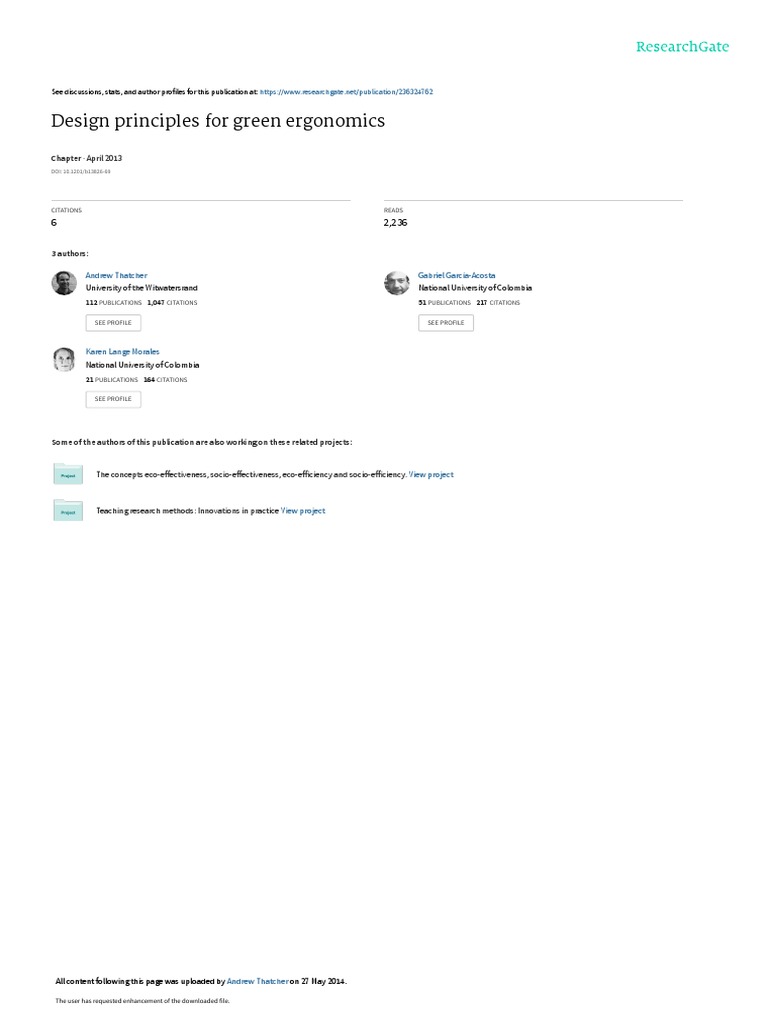768x1024 pixels.
Task: Click See Profile button under Andrew Thatcher
Action: coord(113,323)
